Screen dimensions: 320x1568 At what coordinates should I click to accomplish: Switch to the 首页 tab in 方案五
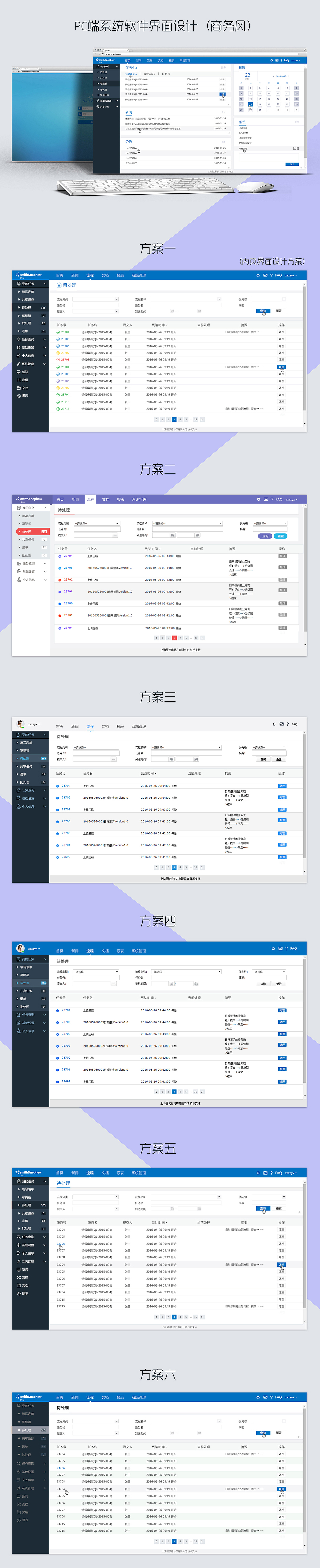pyautogui.click(x=59, y=1173)
